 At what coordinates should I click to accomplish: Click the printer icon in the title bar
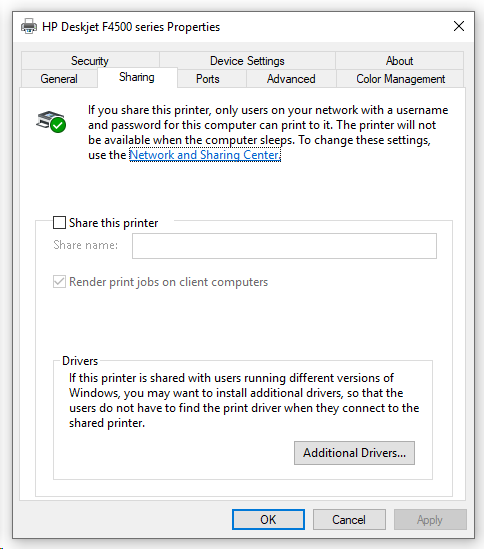point(29,26)
